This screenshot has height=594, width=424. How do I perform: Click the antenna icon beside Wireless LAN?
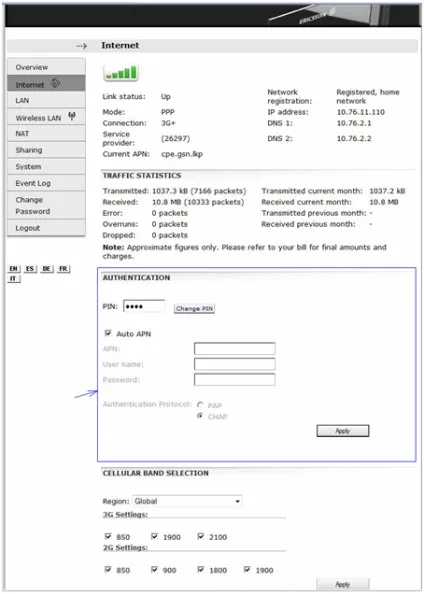(x=72, y=116)
